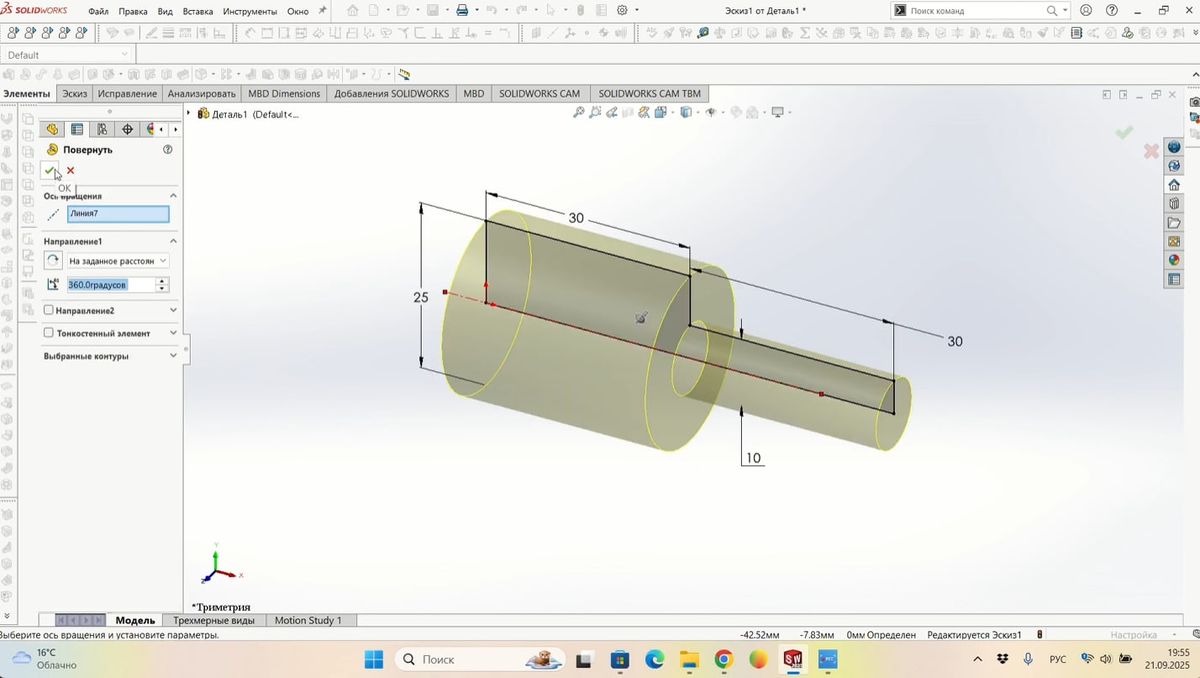Click the Настройка status bar entry

[x=1134, y=634]
